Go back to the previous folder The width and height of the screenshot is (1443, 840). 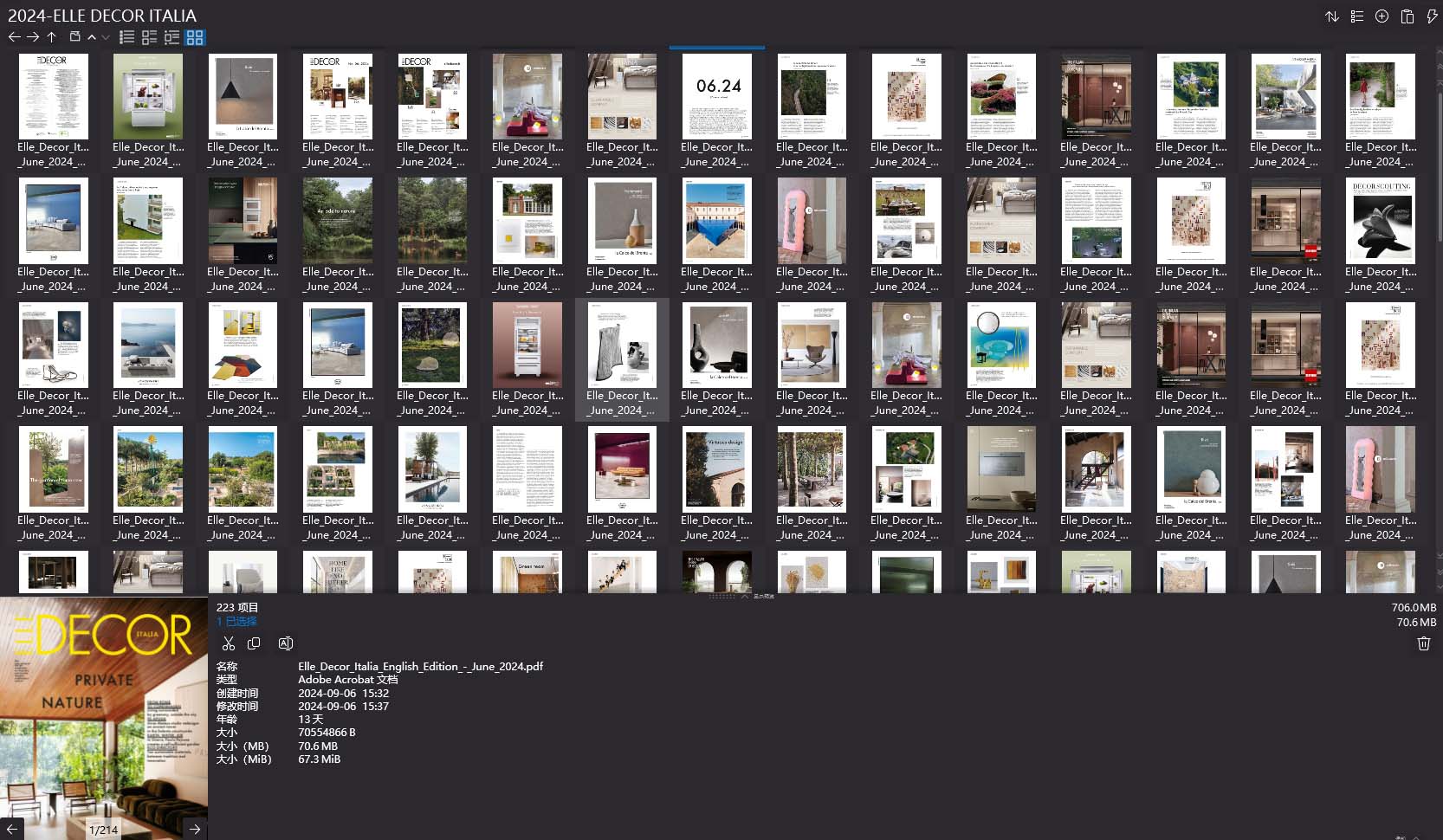click(x=14, y=37)
